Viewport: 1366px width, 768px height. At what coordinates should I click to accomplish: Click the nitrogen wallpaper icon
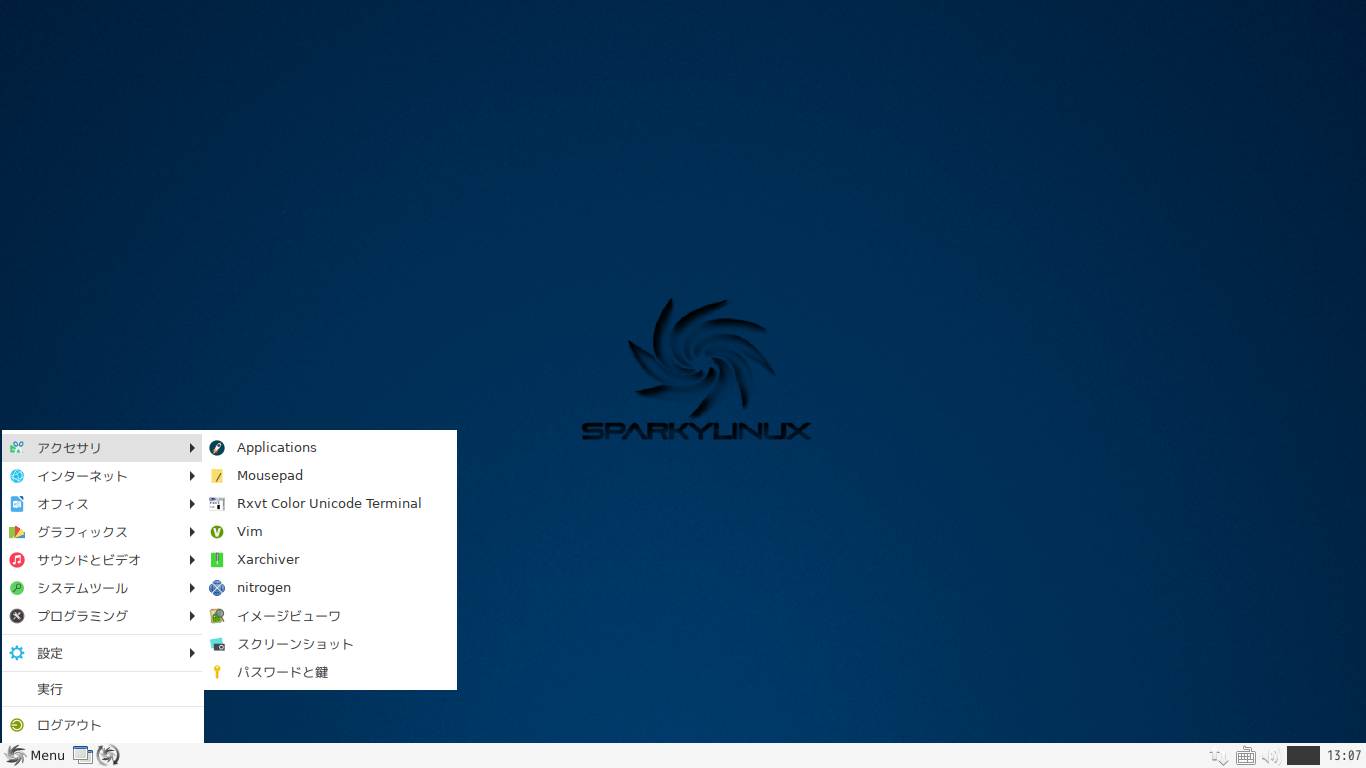(217, 588)
